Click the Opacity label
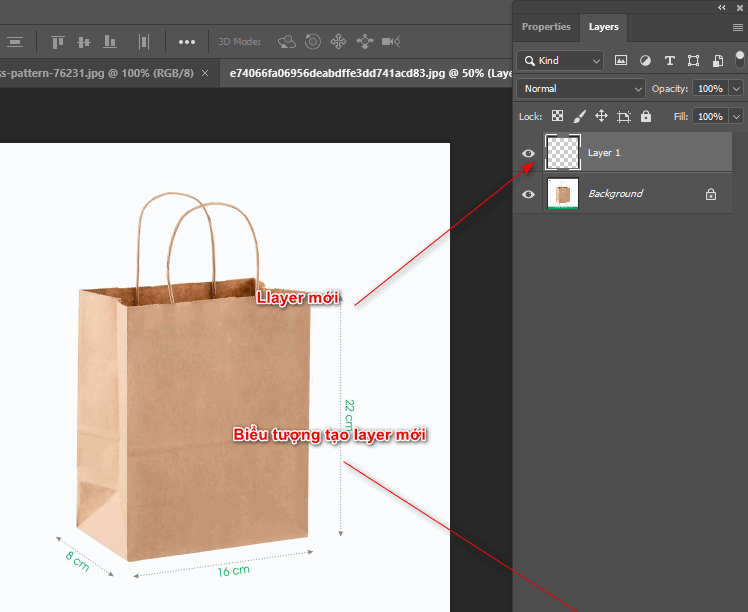The height and width of the screenshot is (612, 748). pos(670,89)
